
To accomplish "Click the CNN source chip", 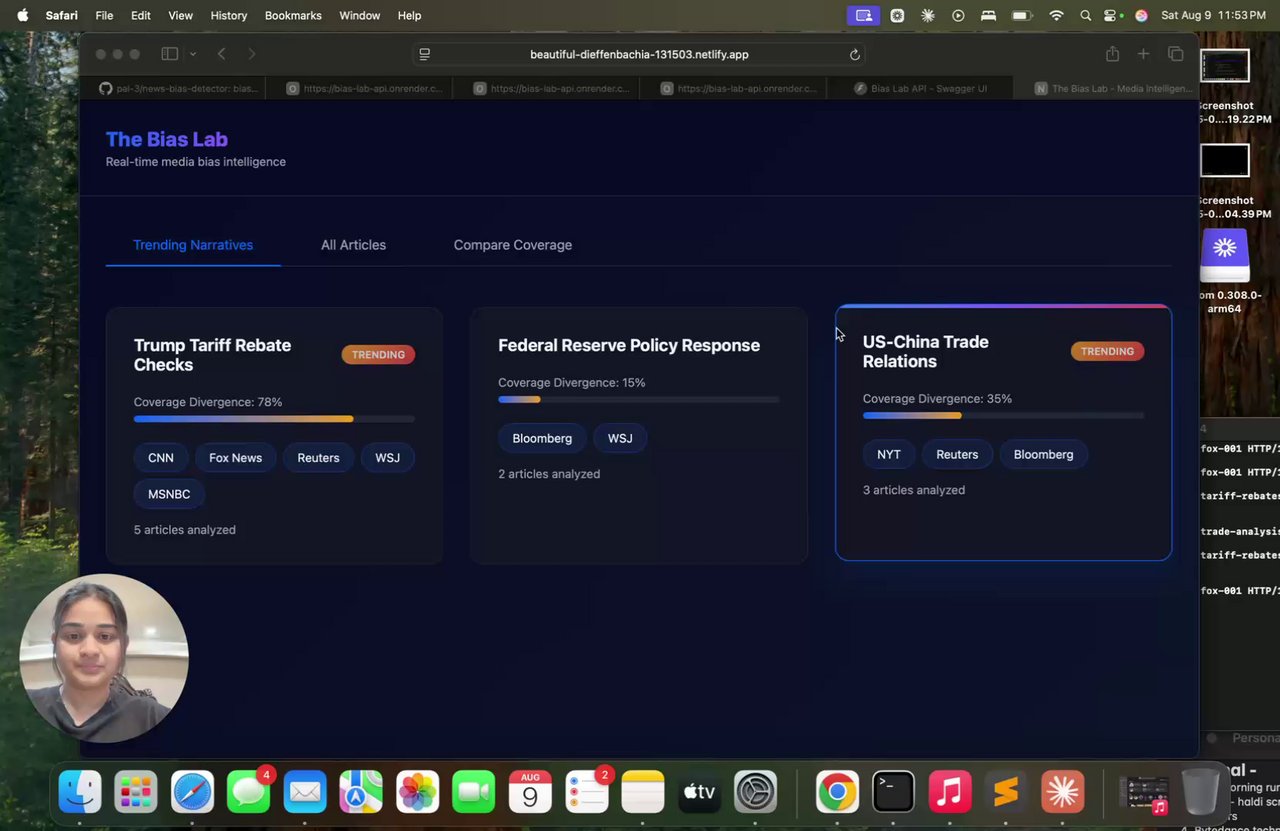I will [x=161, y=458].
